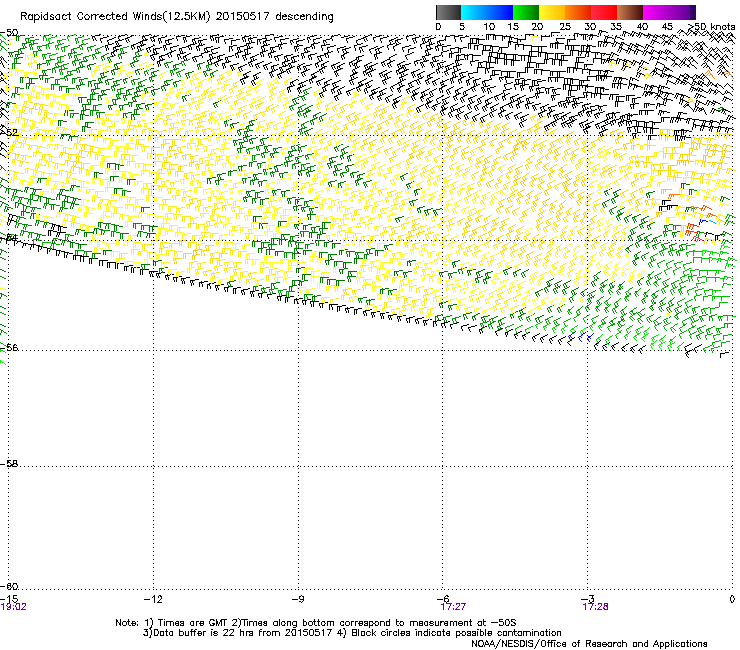Click the '-58' latitude axis label

(x=9, y=464)
